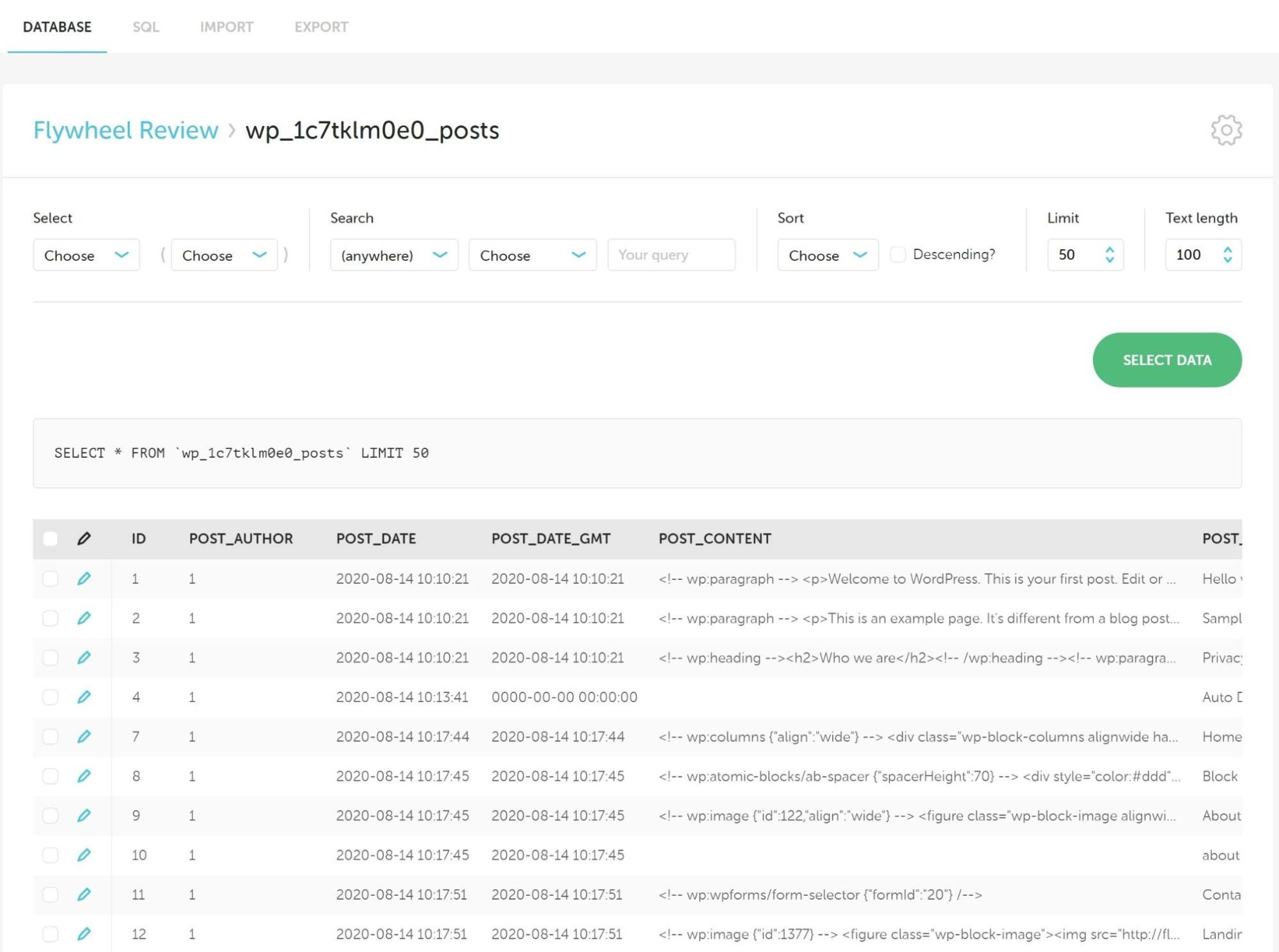Edit the About row with ID 9

pos(85,815)
